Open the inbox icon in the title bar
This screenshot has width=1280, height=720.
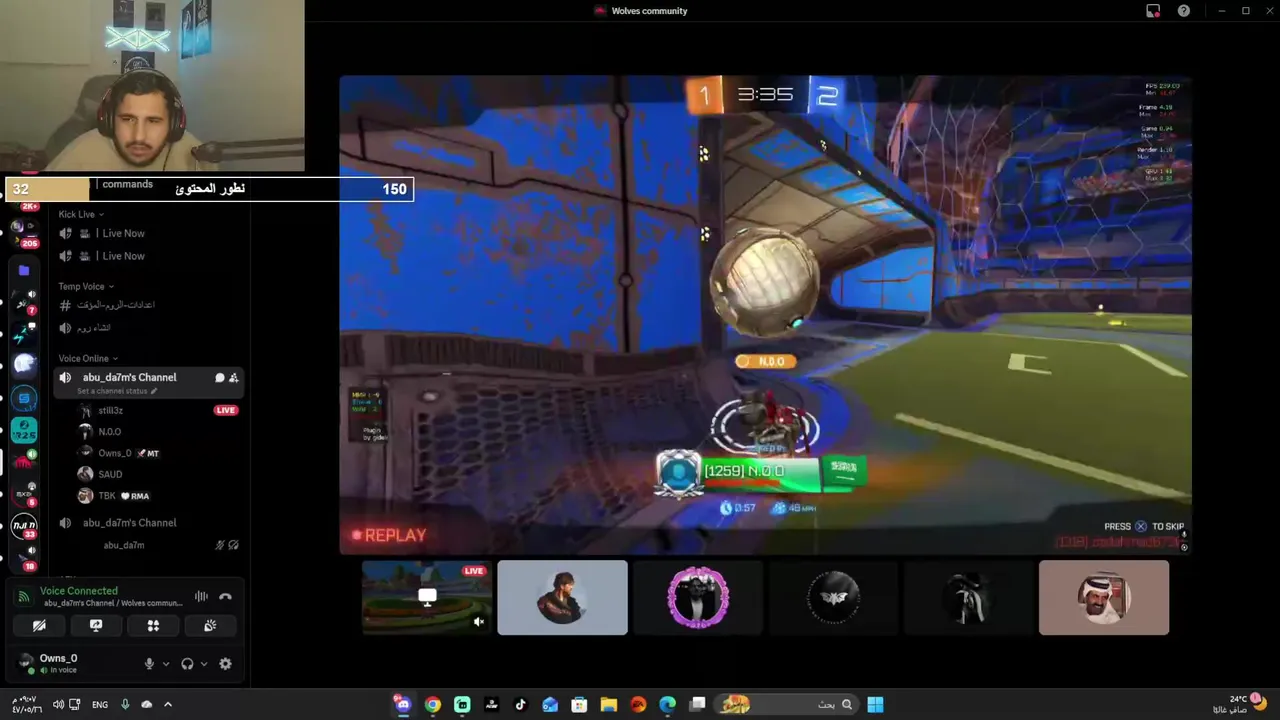(x=1153, y=11)
